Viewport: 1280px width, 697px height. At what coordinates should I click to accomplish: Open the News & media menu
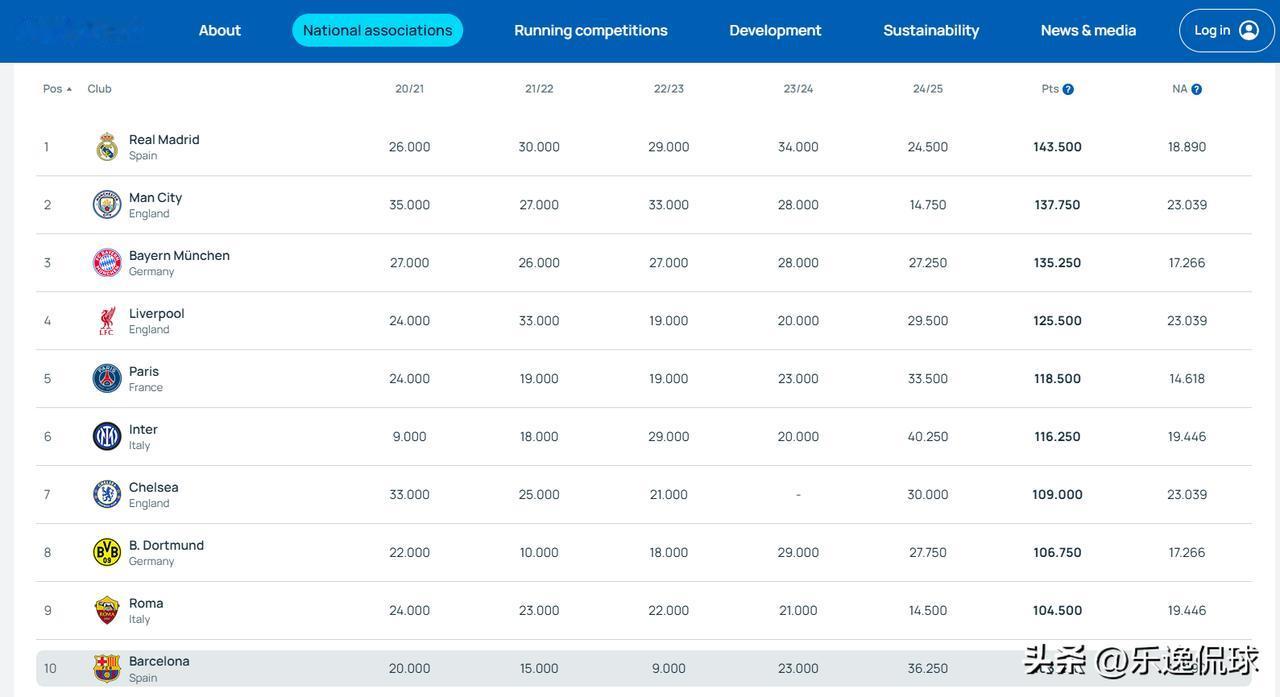pyautogui.click(x=1089, y=30)
